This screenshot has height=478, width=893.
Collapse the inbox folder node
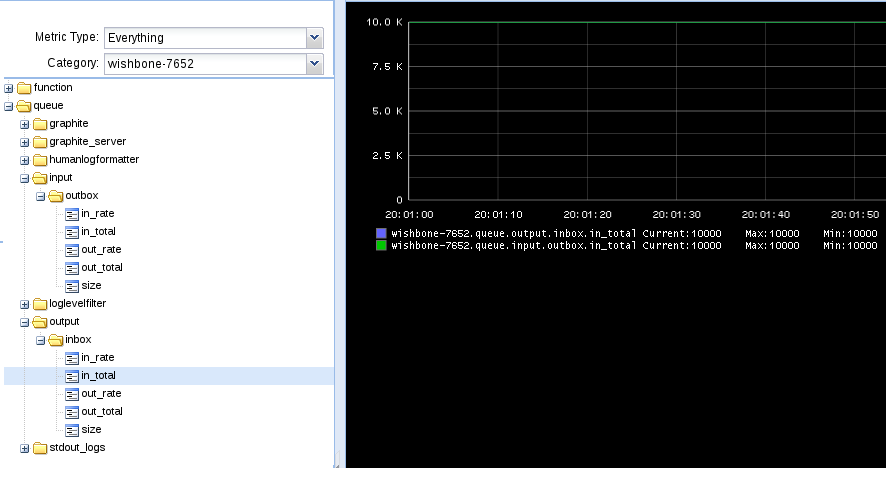click(40, 341)
